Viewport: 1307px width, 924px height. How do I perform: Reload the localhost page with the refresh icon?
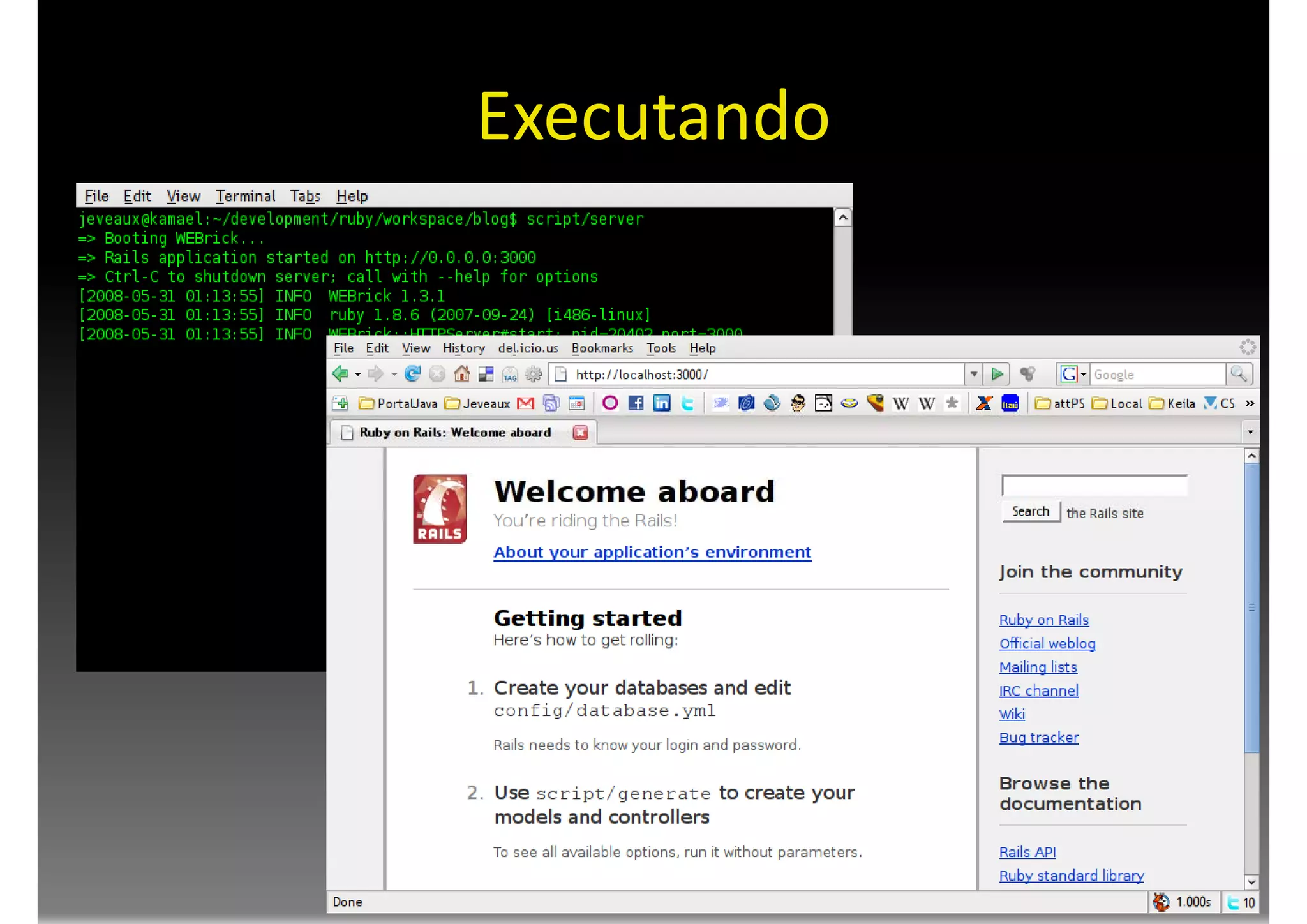[412, 374]
